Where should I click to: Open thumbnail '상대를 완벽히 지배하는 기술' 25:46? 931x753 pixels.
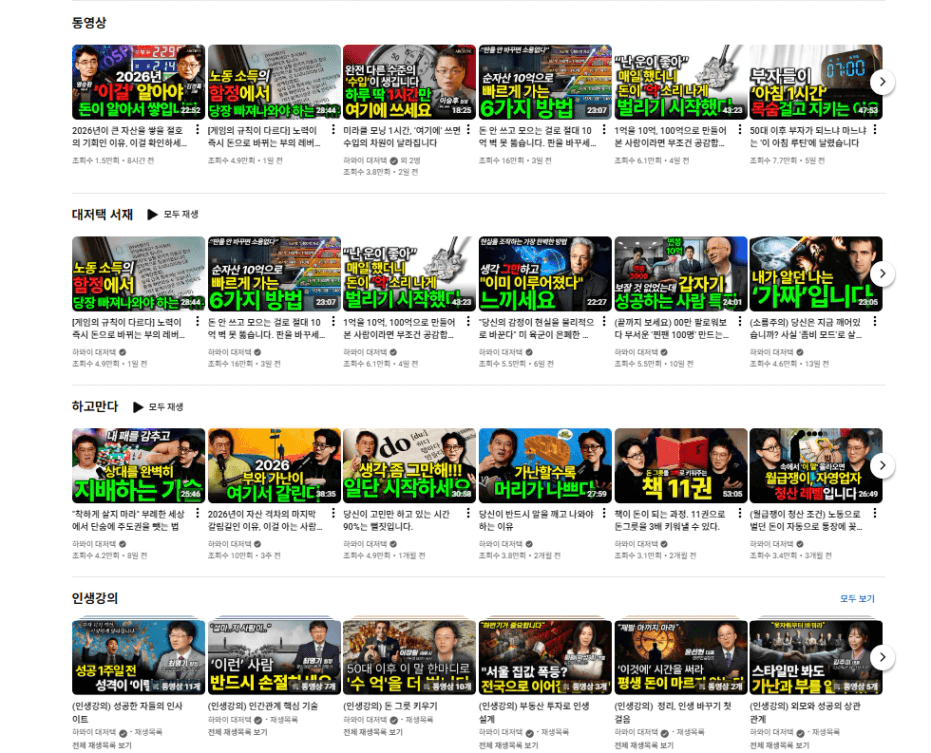pyautogui.click(x=138, y=466)
